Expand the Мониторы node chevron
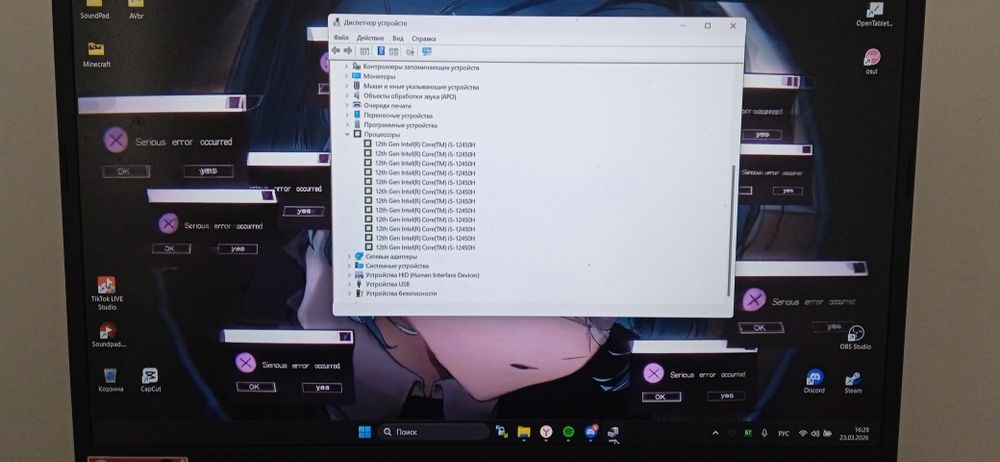 pyautogui.click(x=347, y=77)
